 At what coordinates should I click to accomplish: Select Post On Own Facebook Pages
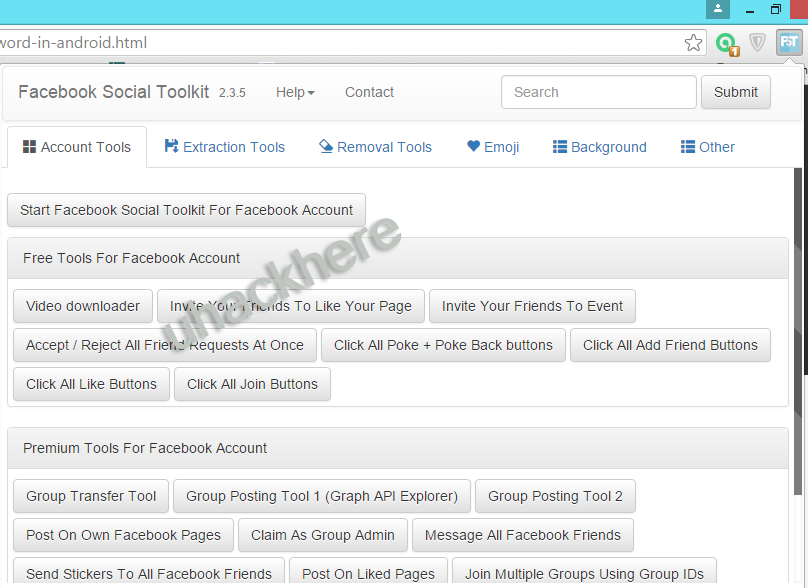(123, 535)
